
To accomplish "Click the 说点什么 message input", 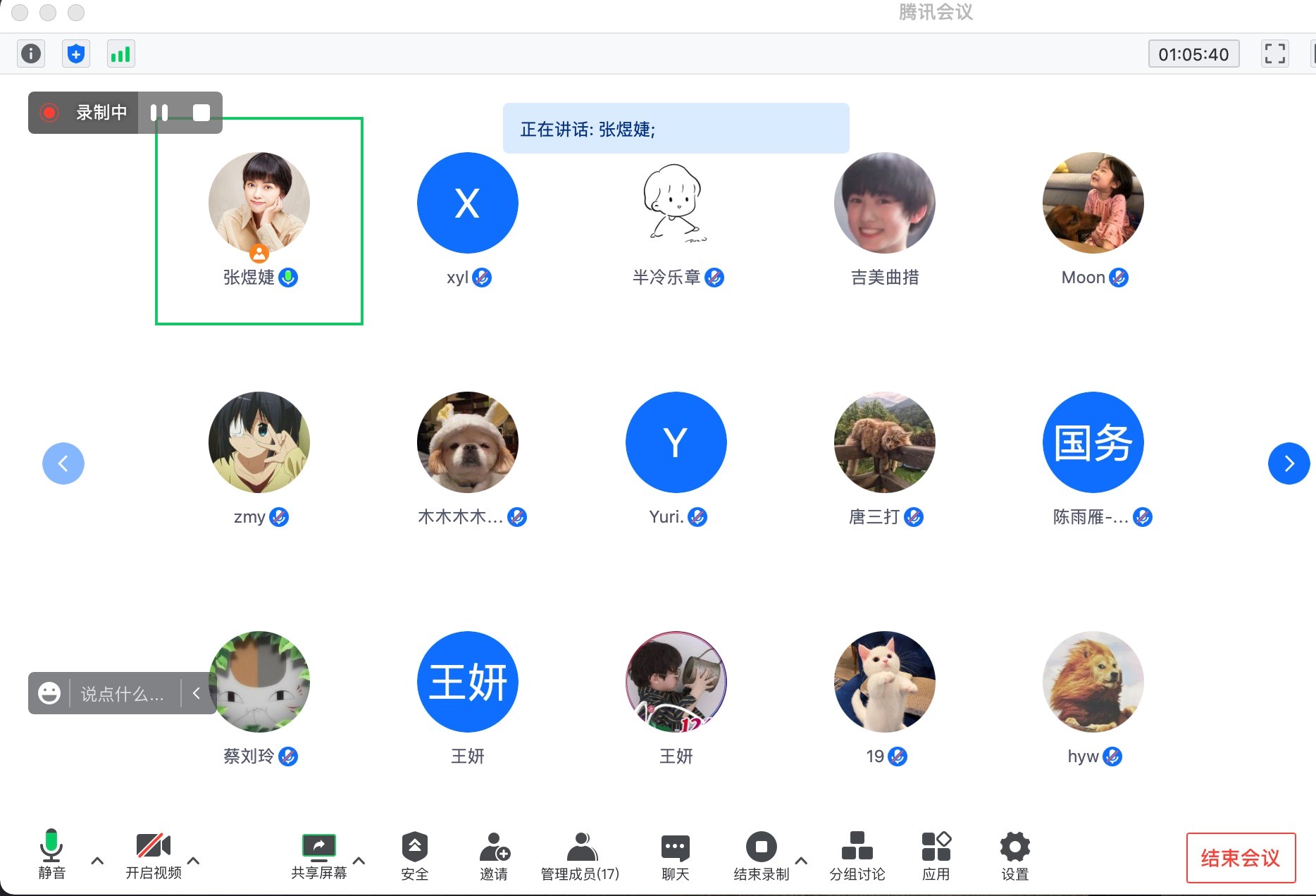I will pos(123,694).
